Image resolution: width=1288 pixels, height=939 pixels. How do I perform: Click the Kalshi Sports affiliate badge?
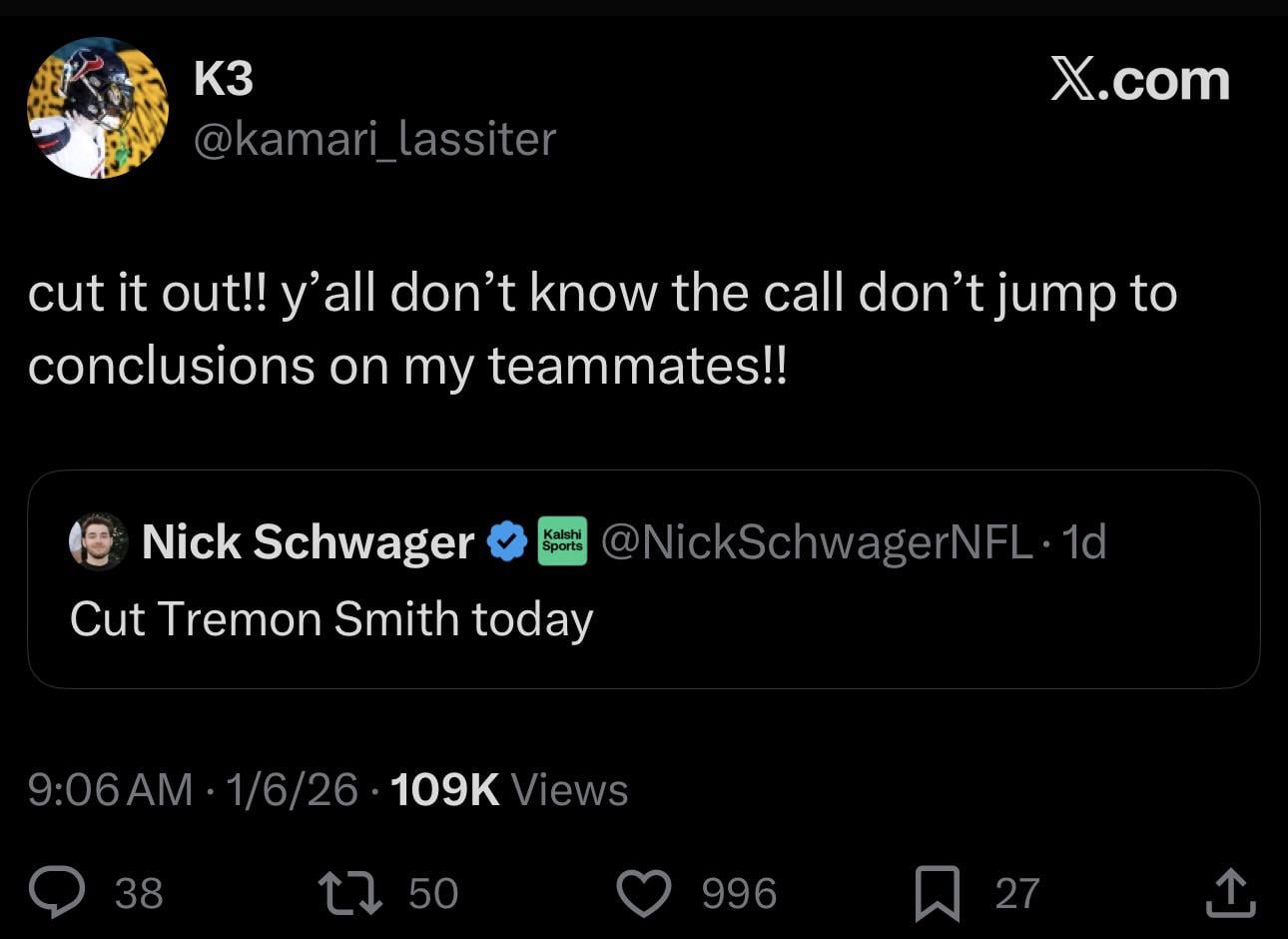(562, 540)
